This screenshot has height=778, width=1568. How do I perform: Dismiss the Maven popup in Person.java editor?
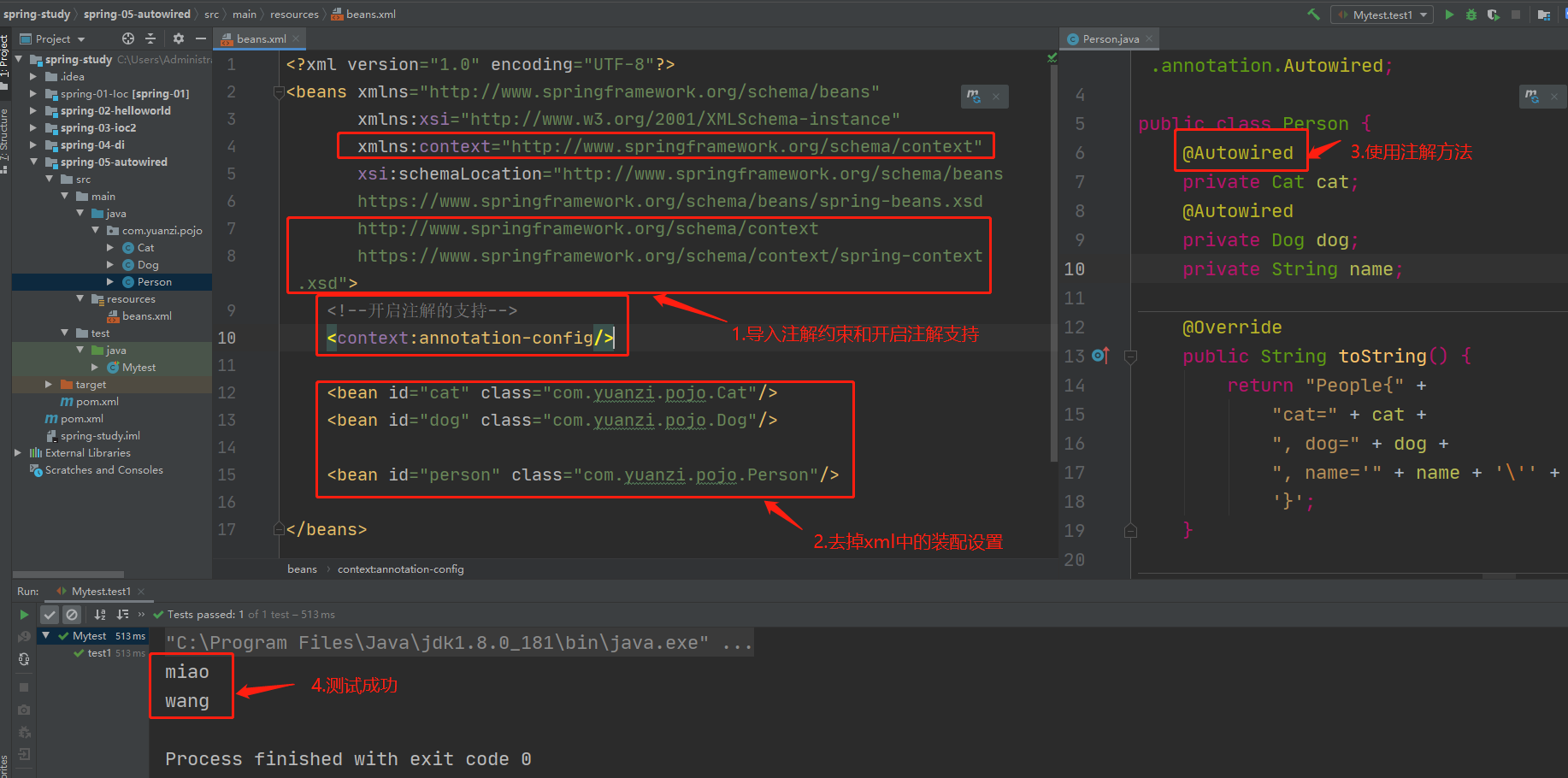(x=1554, y=97)
